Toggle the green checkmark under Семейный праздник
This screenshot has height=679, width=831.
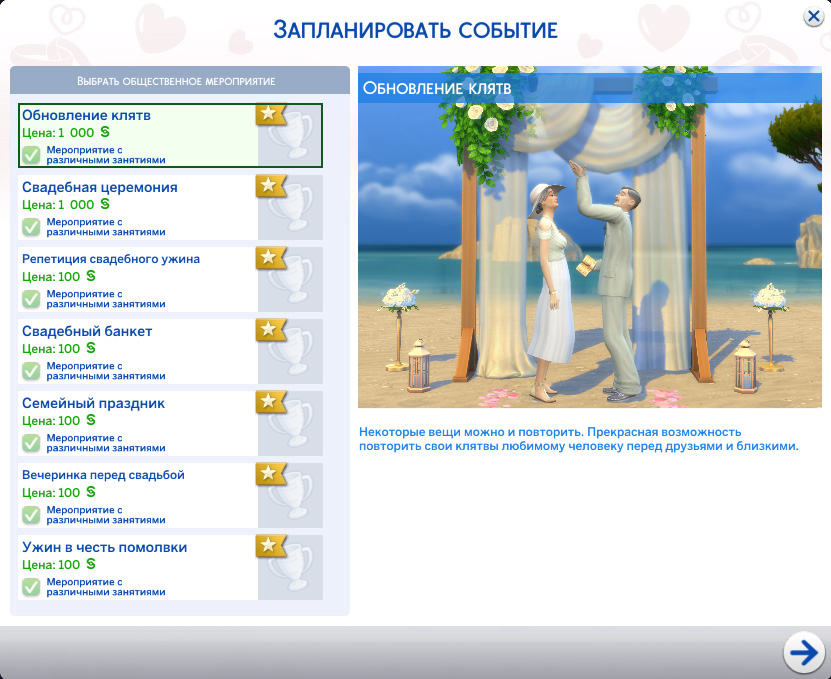click(31, 443)
